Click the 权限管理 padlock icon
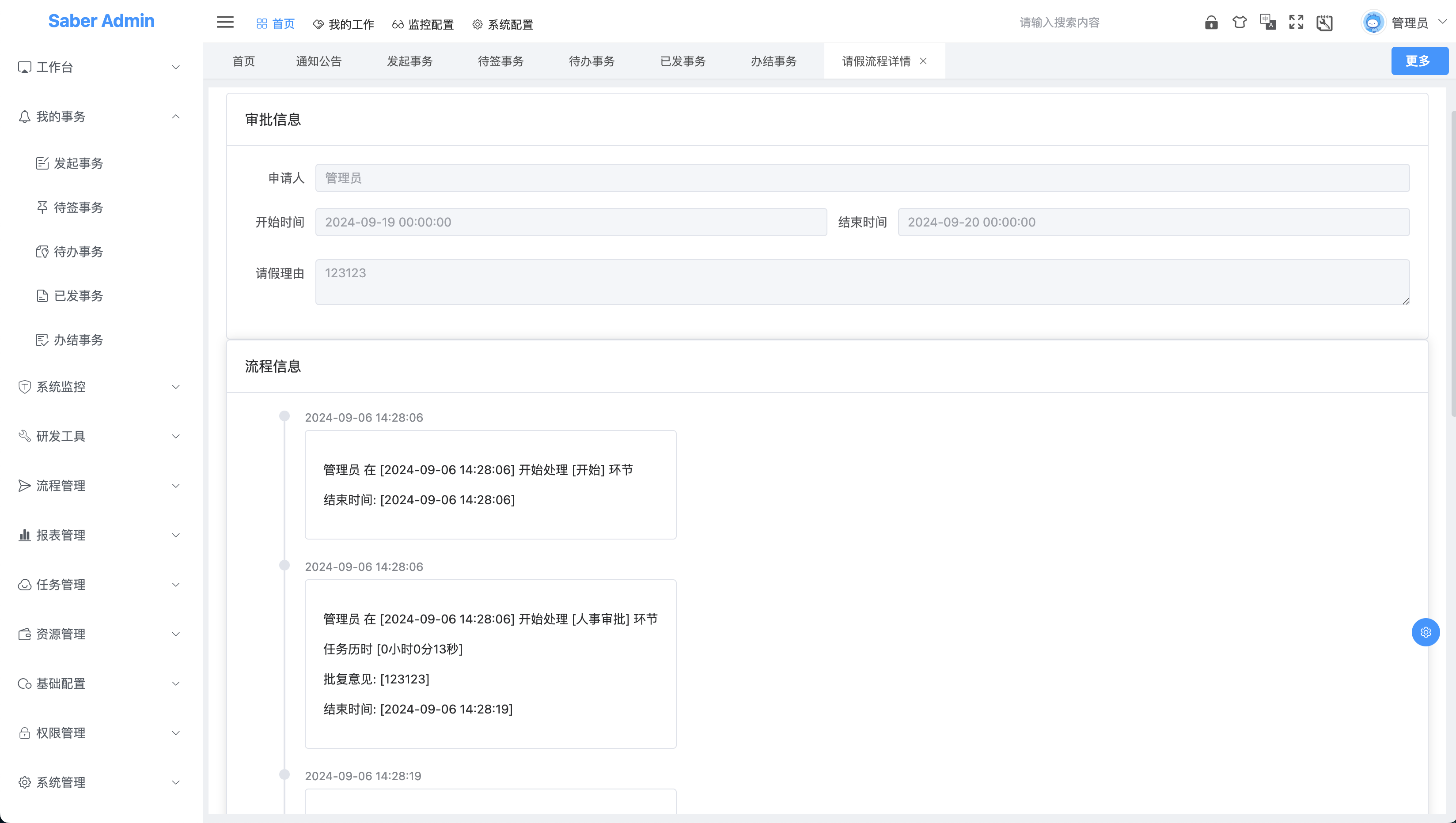The width and height of the screenshot is (1456, 823). click(24, 732)
